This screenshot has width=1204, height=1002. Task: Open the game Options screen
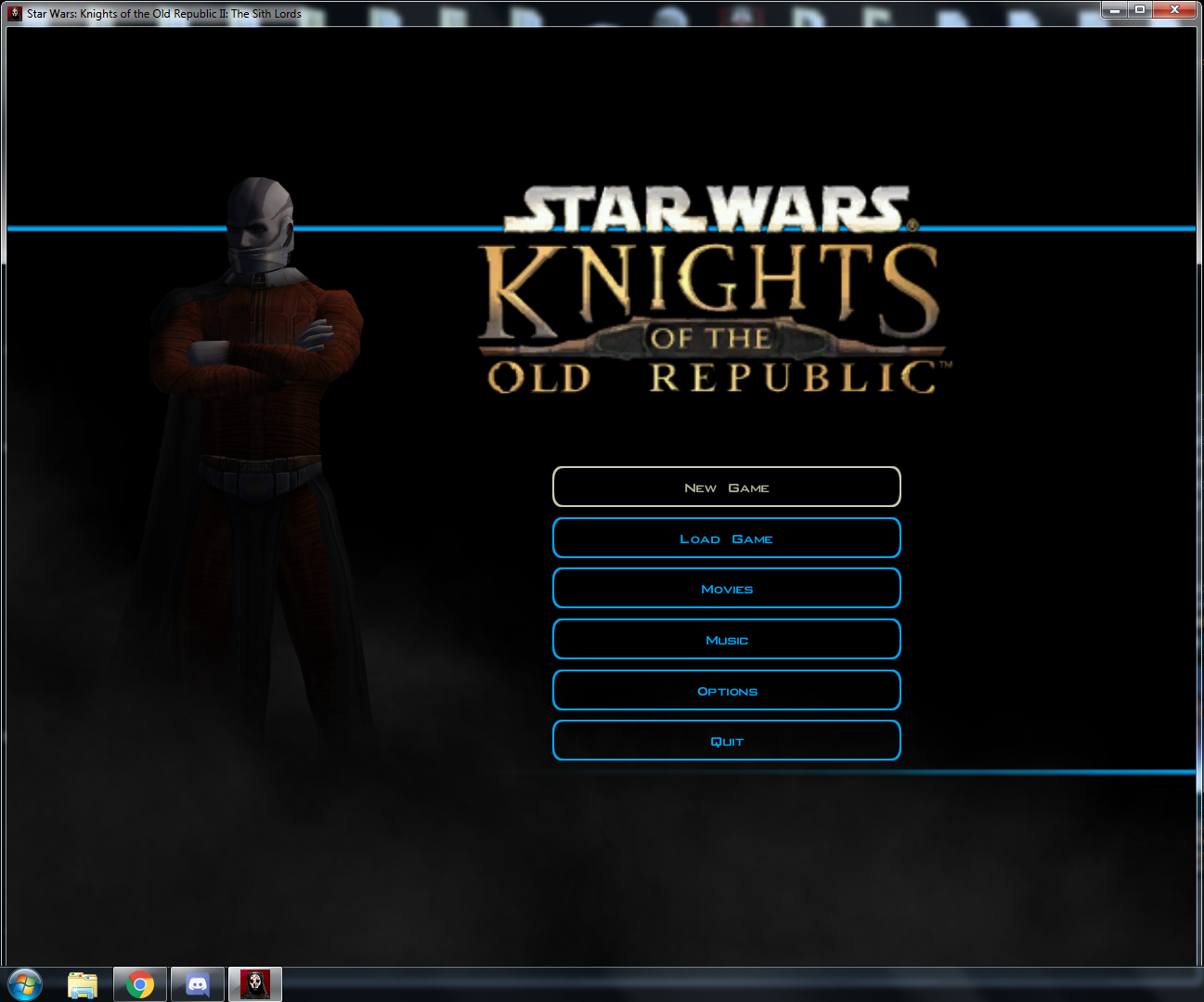coord(726,691)
